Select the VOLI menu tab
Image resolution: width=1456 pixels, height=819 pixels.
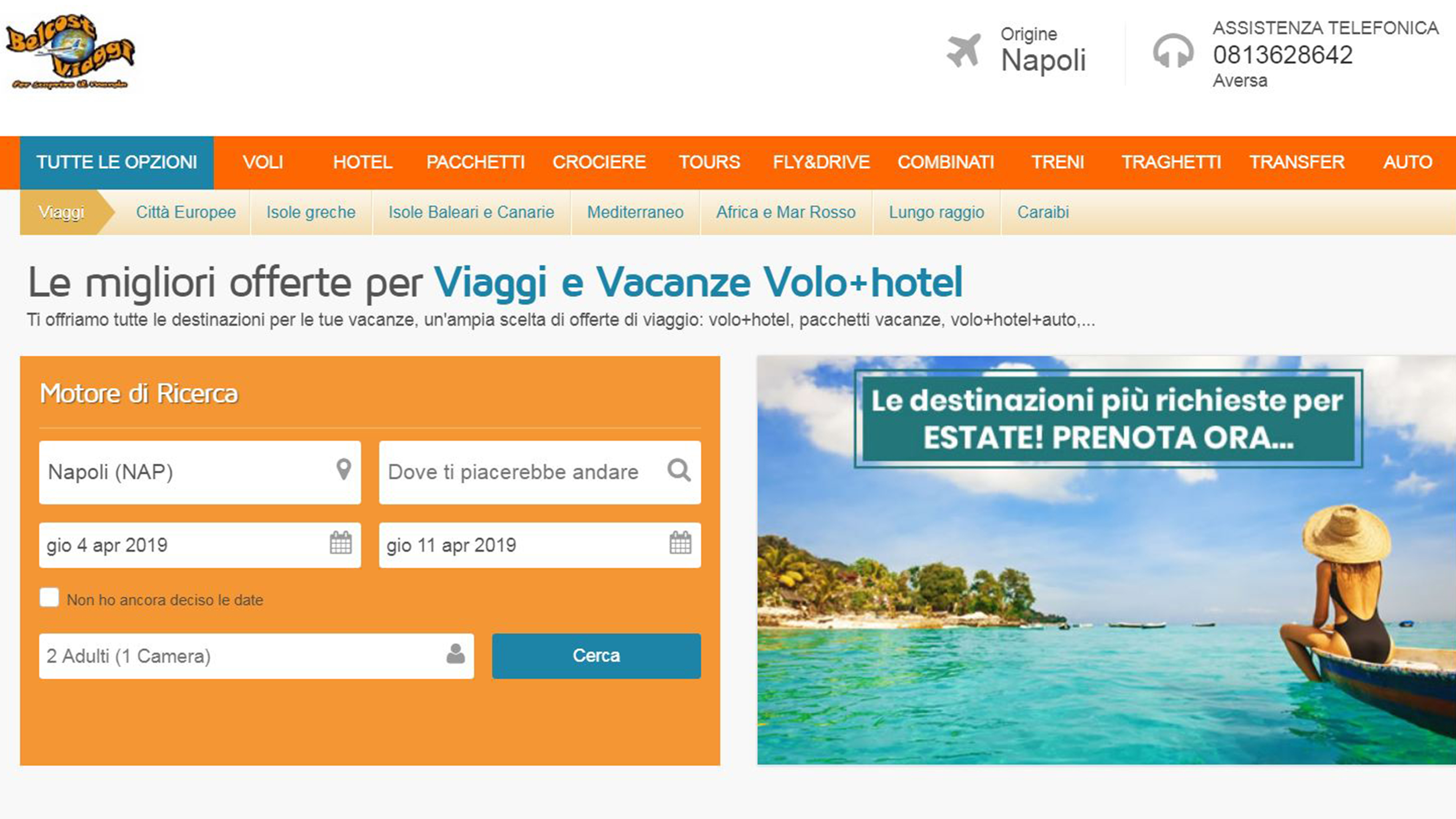coord(263,162)
